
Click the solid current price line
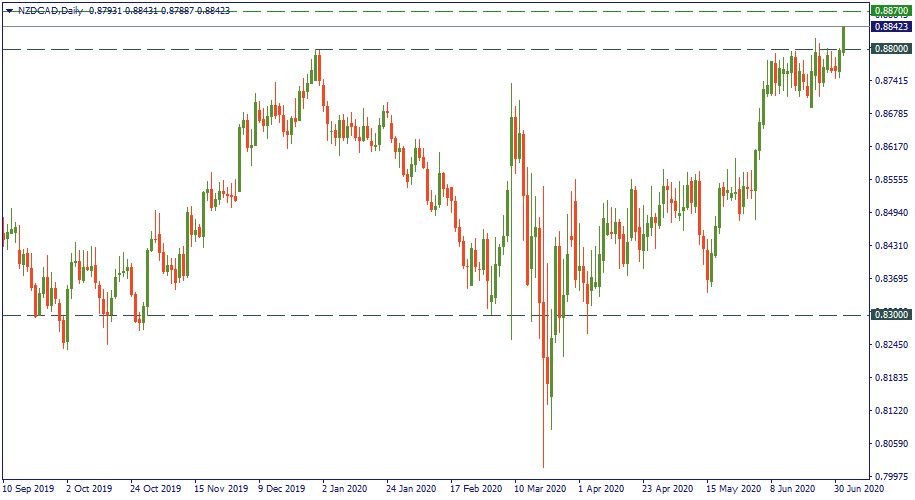400,27
